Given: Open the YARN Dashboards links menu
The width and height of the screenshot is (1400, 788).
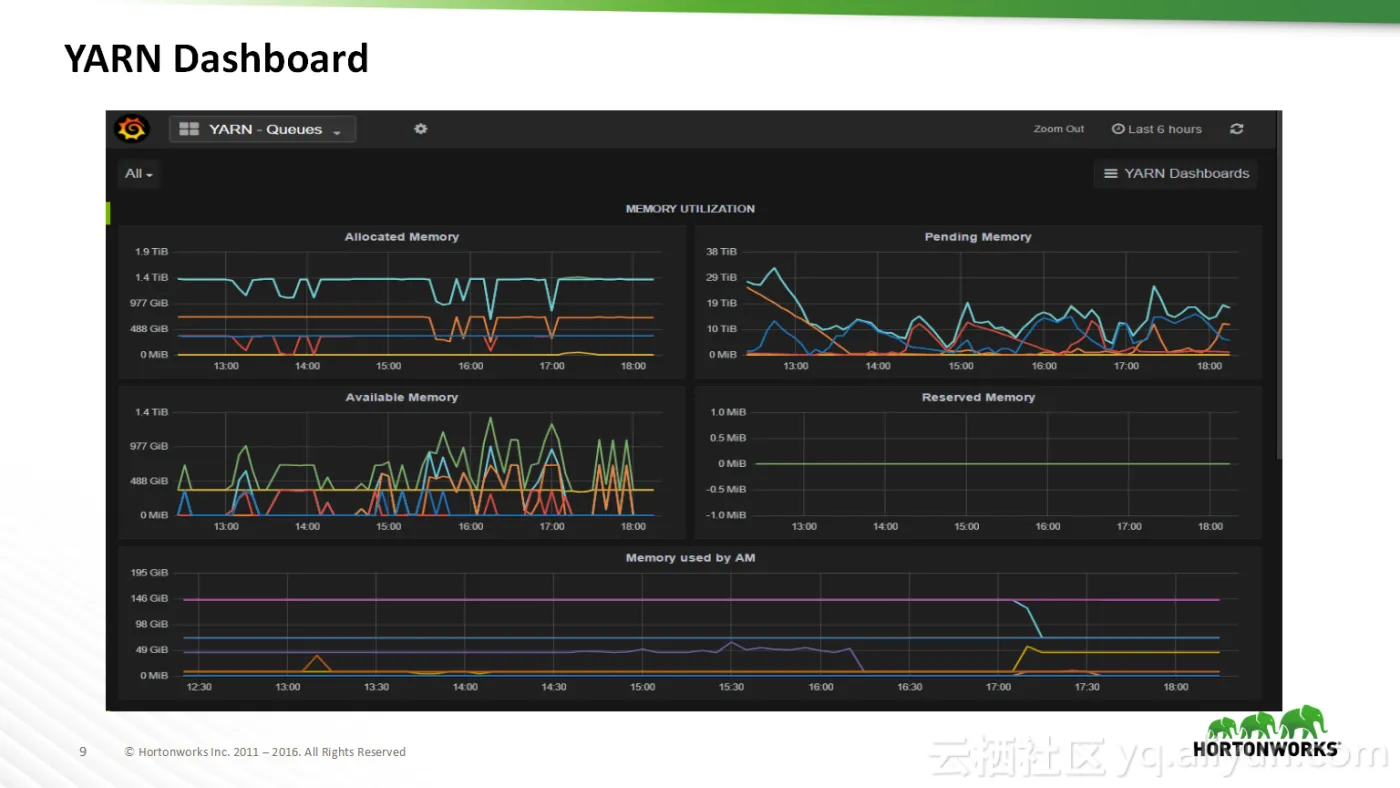Looking at the screenshot, I should click(1176, 174).
